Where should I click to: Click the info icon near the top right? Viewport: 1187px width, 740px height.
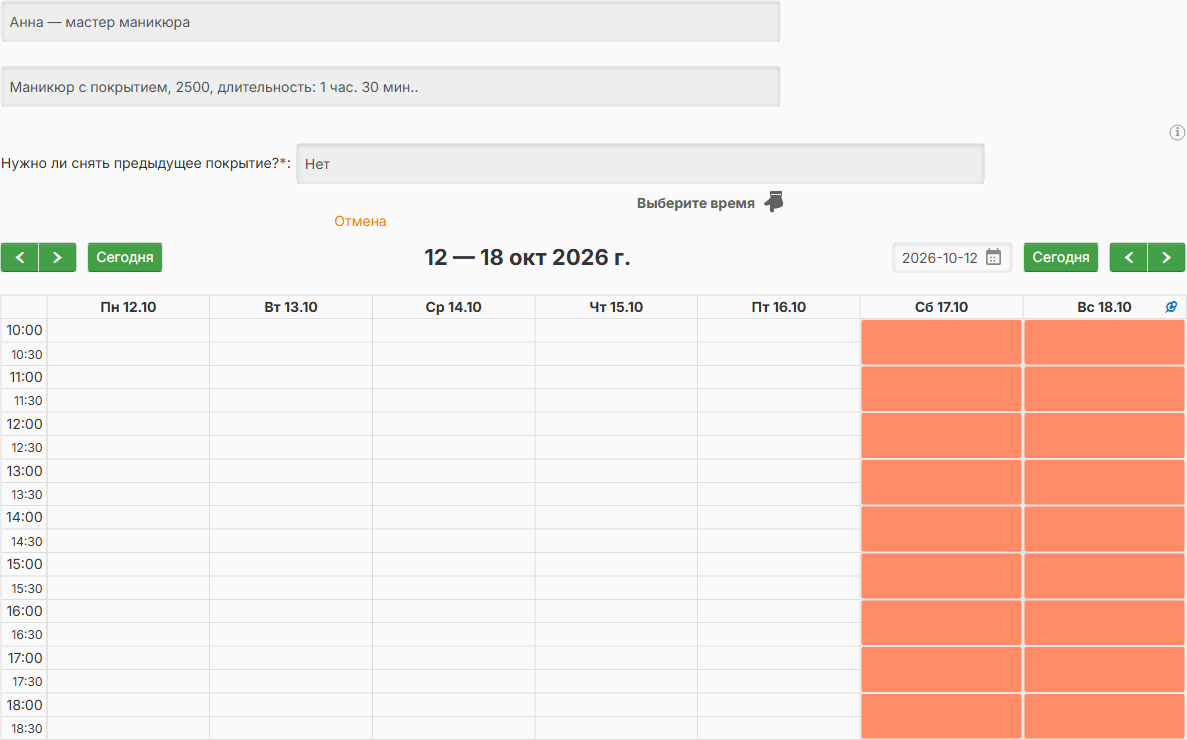(1177, 132)
